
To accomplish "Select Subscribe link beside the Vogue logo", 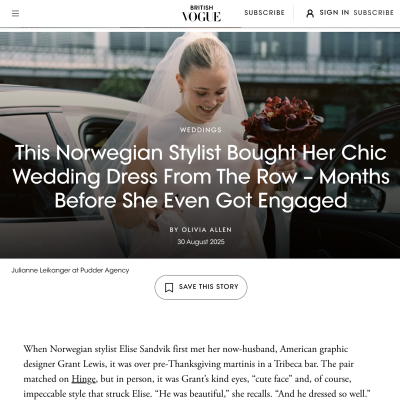I will [x=264, y=13].
